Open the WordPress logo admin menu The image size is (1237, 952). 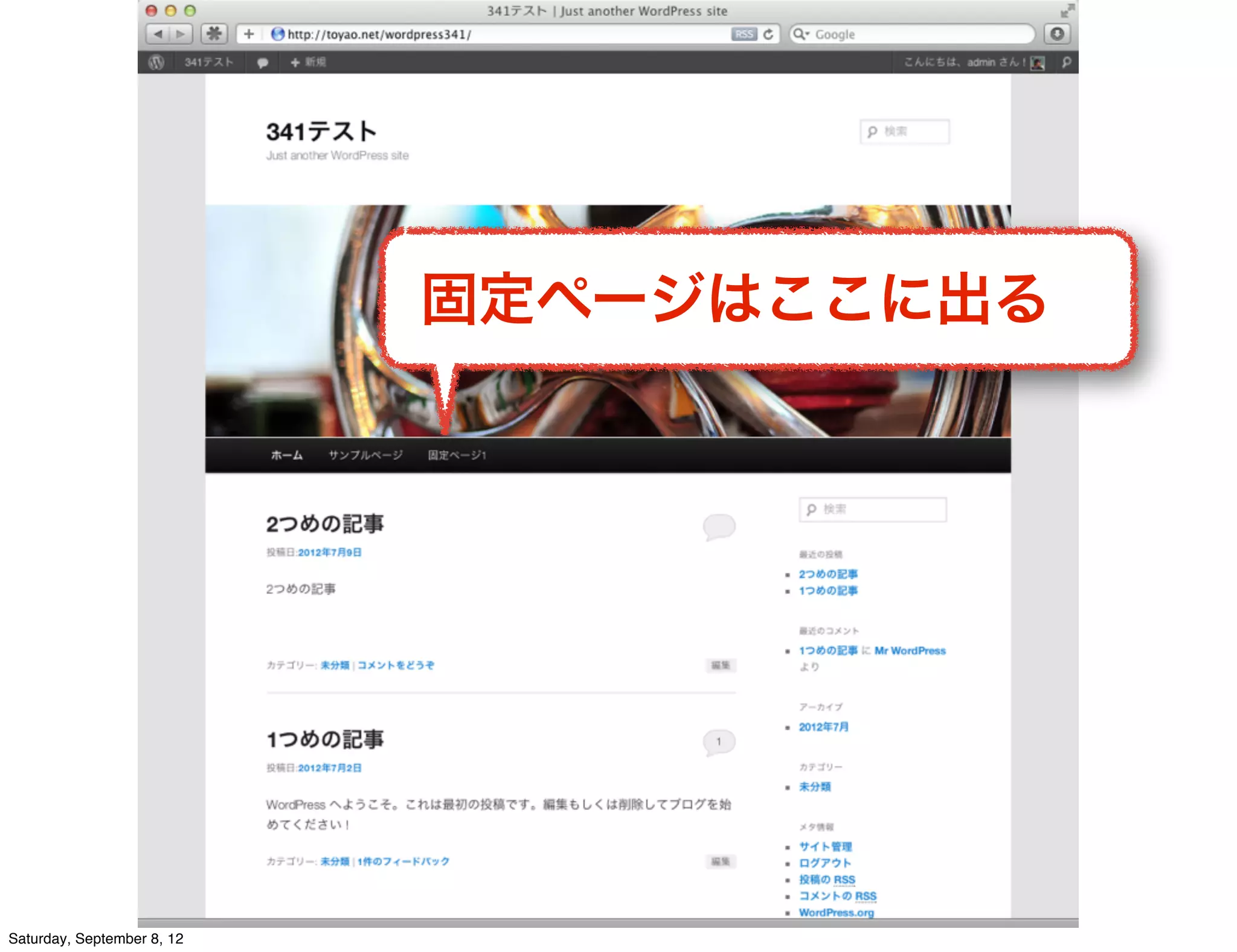click(156, 62)
